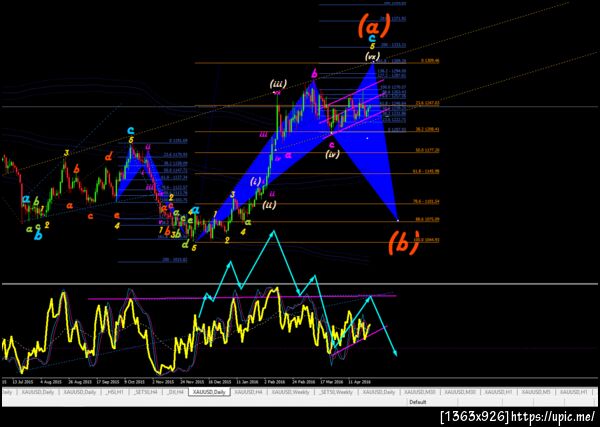This screenshot has height=427, width=600.
Task: Switch to the XAUUSD,H4 chart tab
Action: click(x=247, y=392)
